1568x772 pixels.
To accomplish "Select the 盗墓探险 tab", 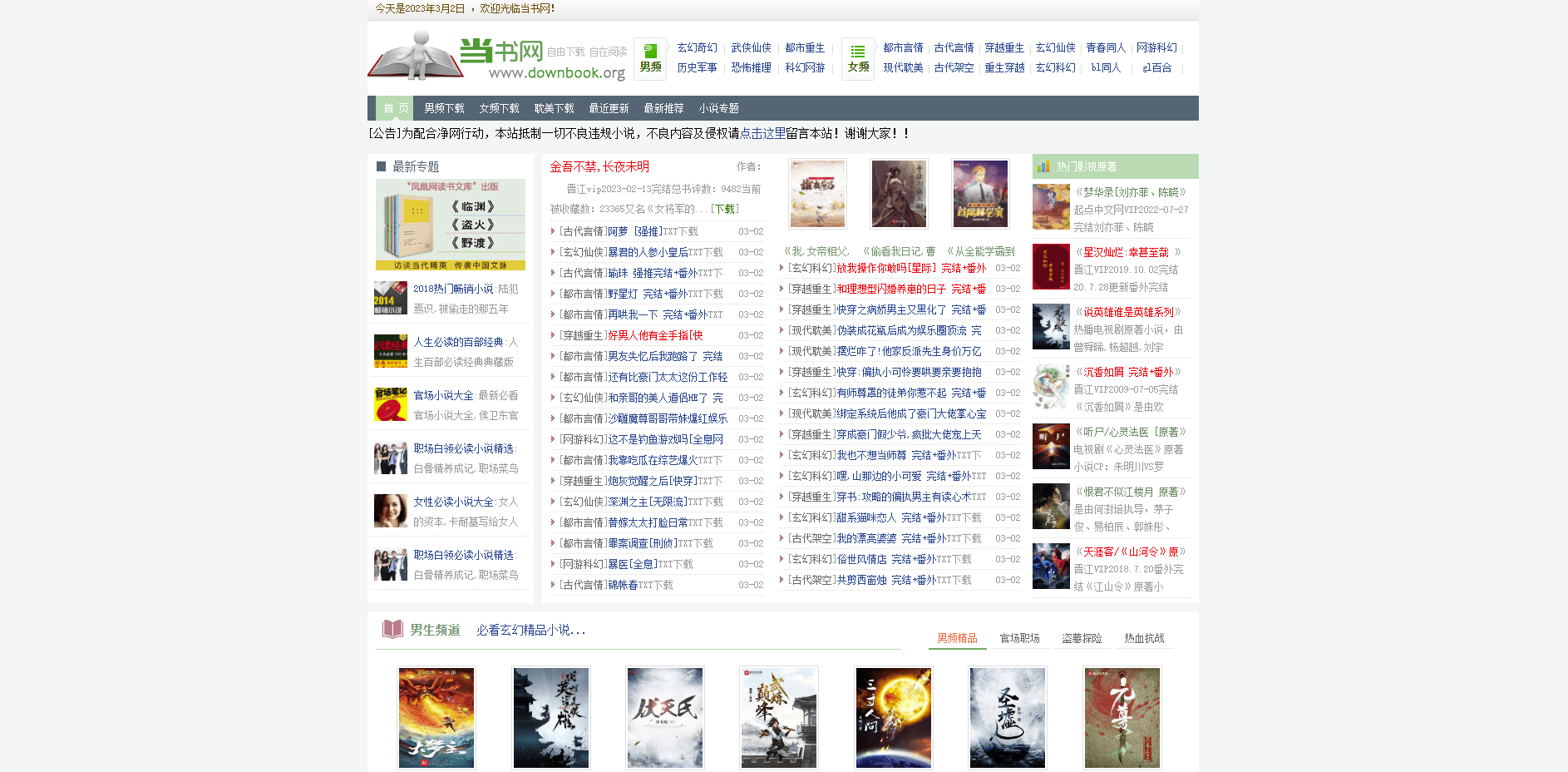I will tap(1082, 638).
